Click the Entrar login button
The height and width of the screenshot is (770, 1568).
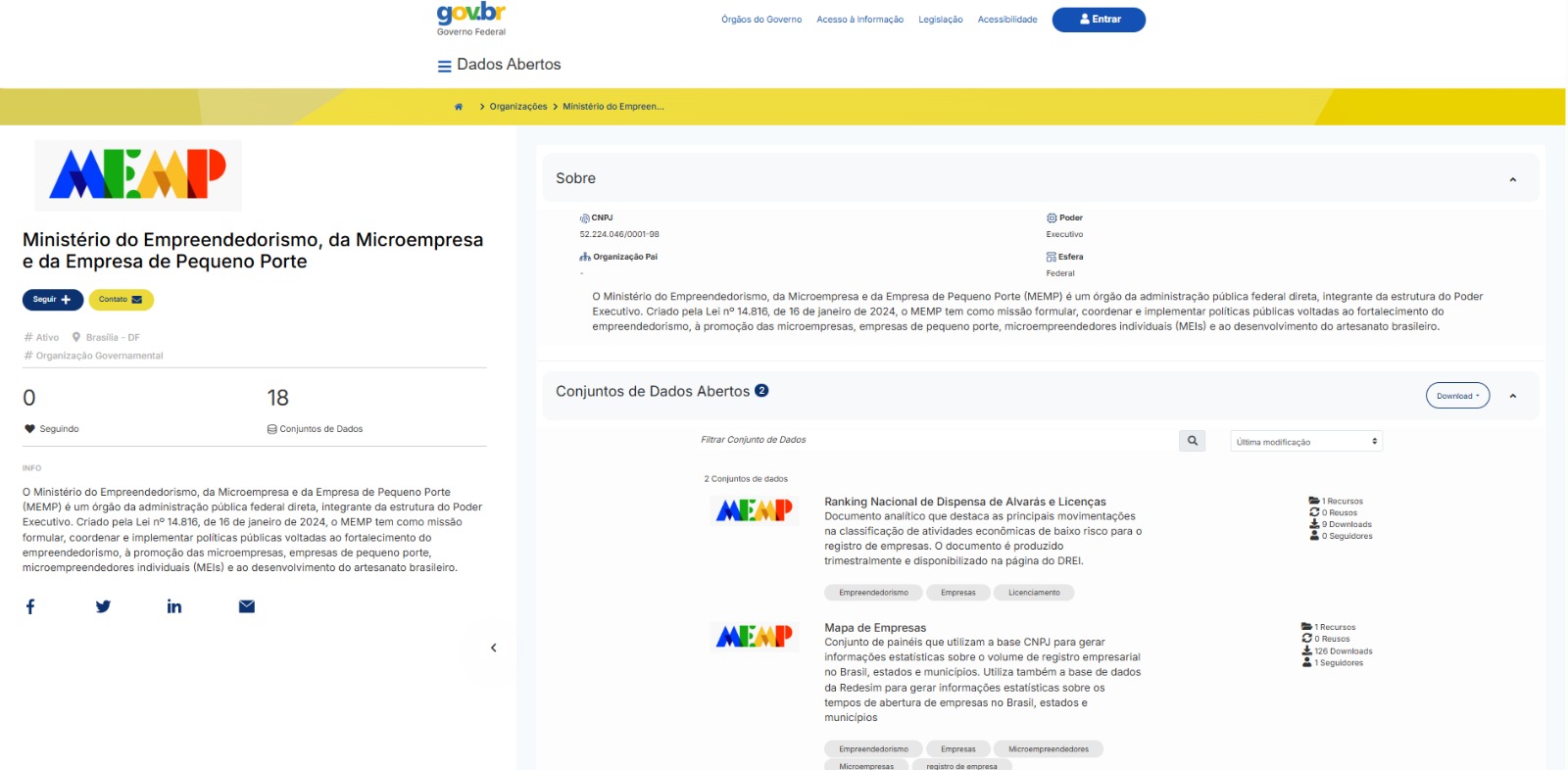point(1099,20)
